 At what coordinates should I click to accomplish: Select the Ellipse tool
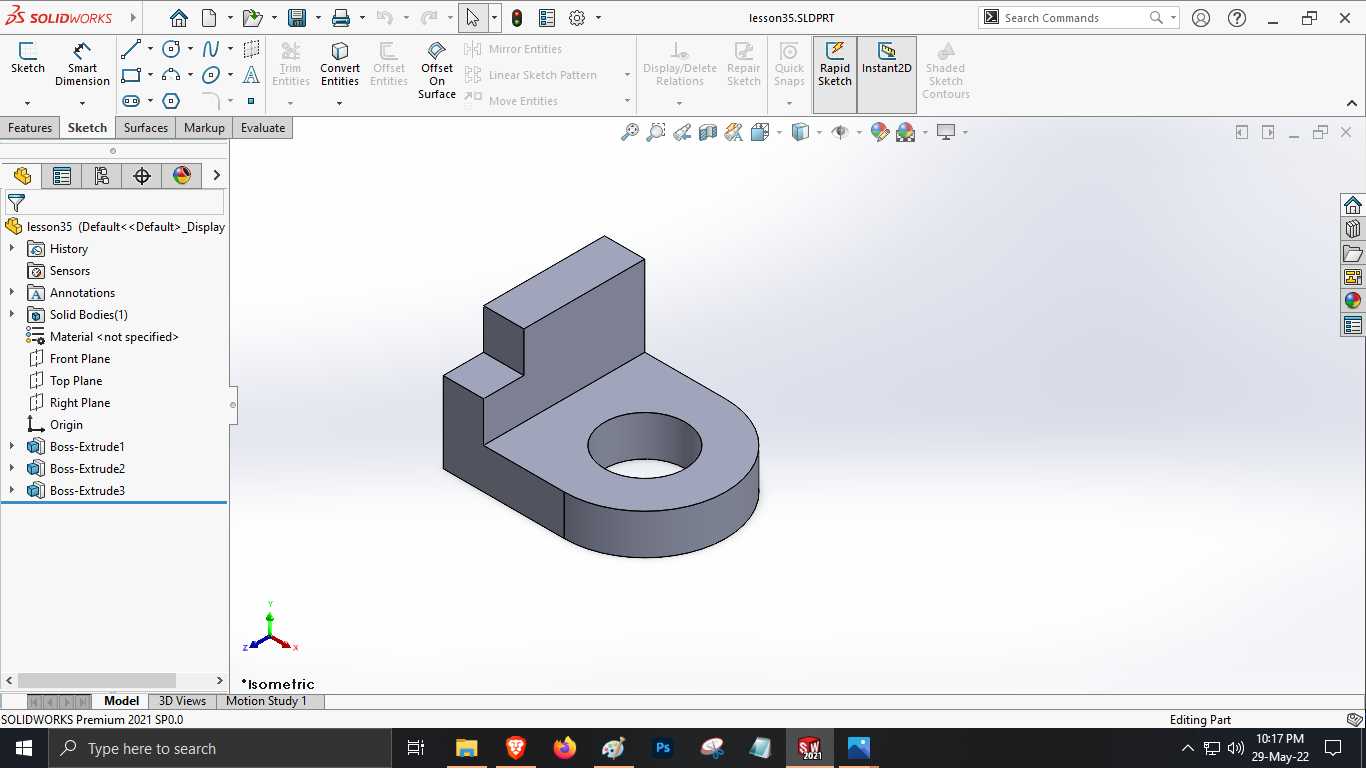click(x=211, y=75)
